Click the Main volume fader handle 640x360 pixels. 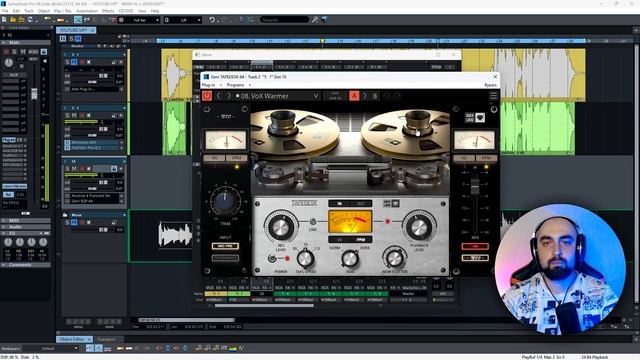pos(34,93)
